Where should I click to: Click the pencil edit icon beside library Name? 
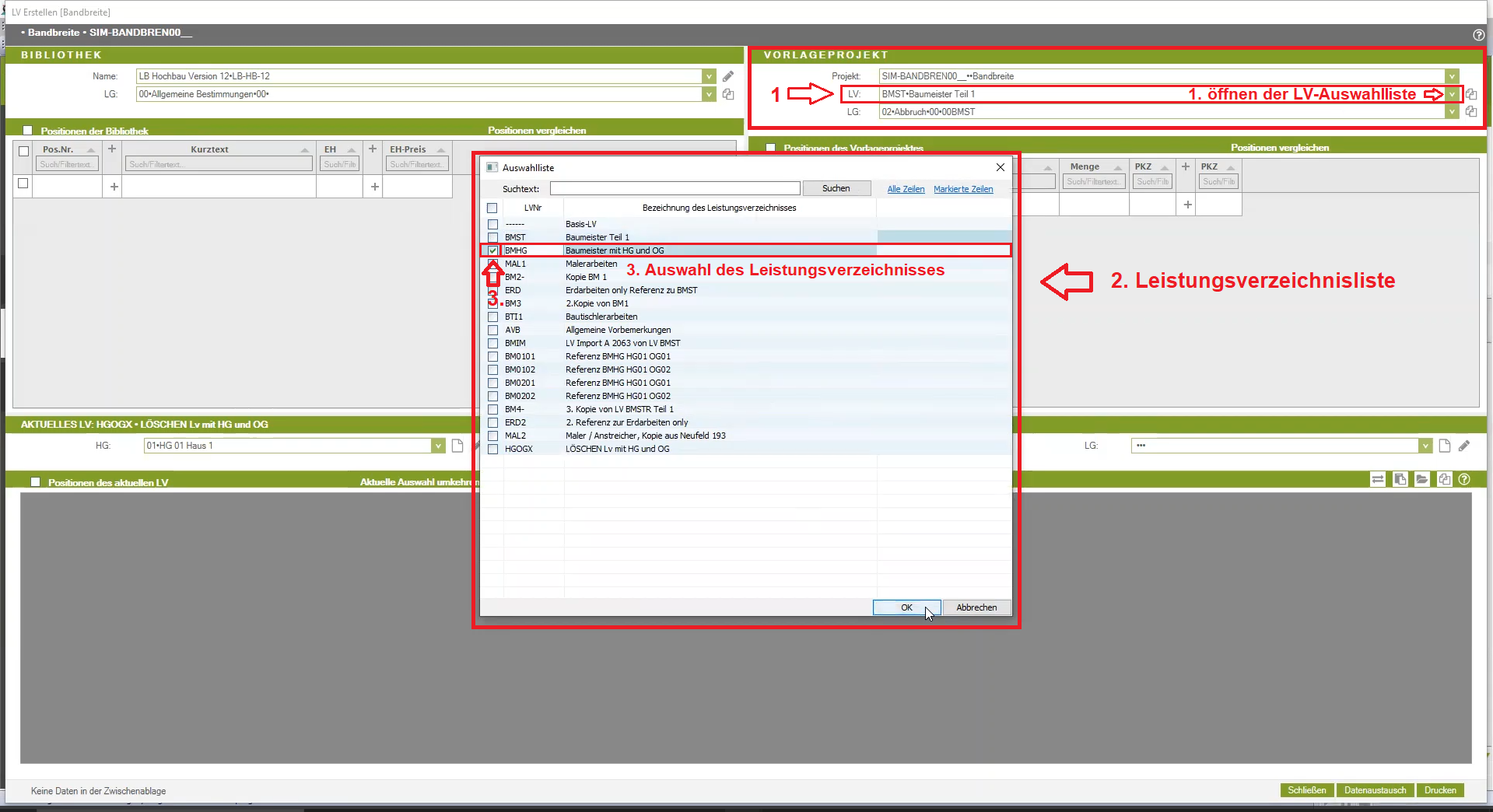coord(728,76)
